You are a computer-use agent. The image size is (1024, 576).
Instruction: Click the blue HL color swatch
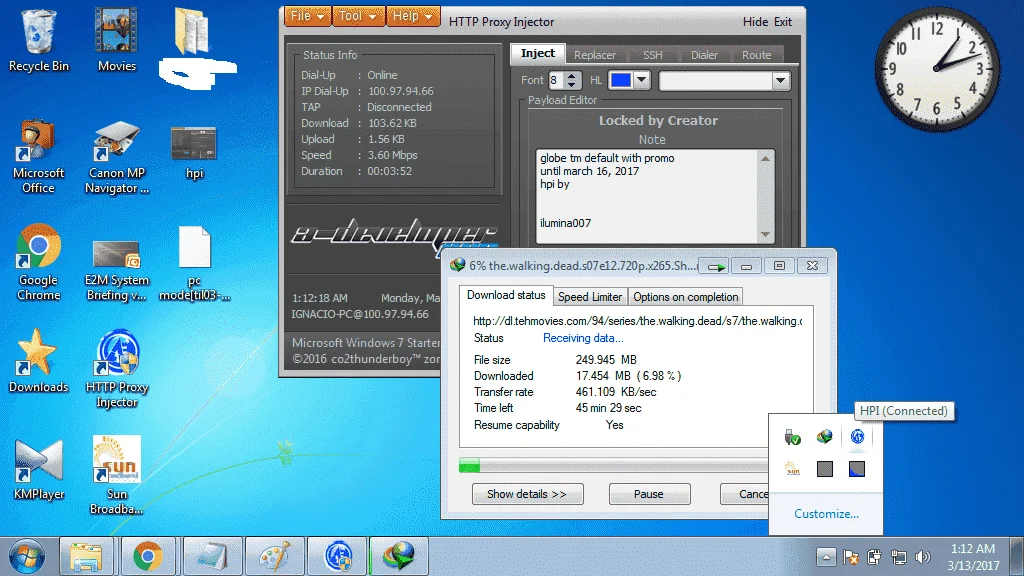pyautogui.click(x=620, y=80)
